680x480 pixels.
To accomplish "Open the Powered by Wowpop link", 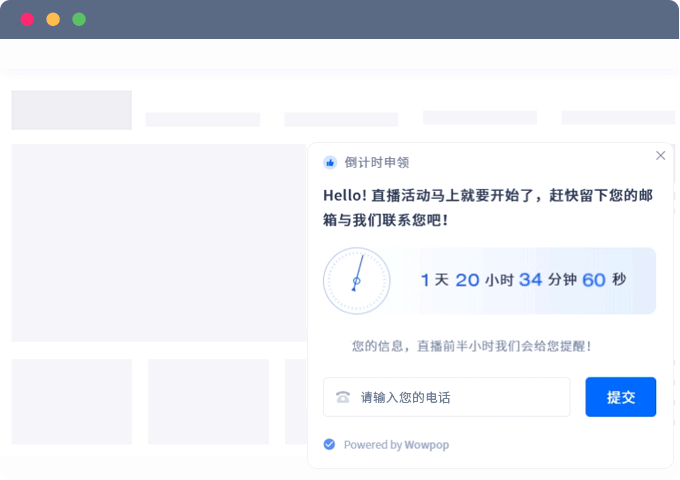I will click(396, 445).
